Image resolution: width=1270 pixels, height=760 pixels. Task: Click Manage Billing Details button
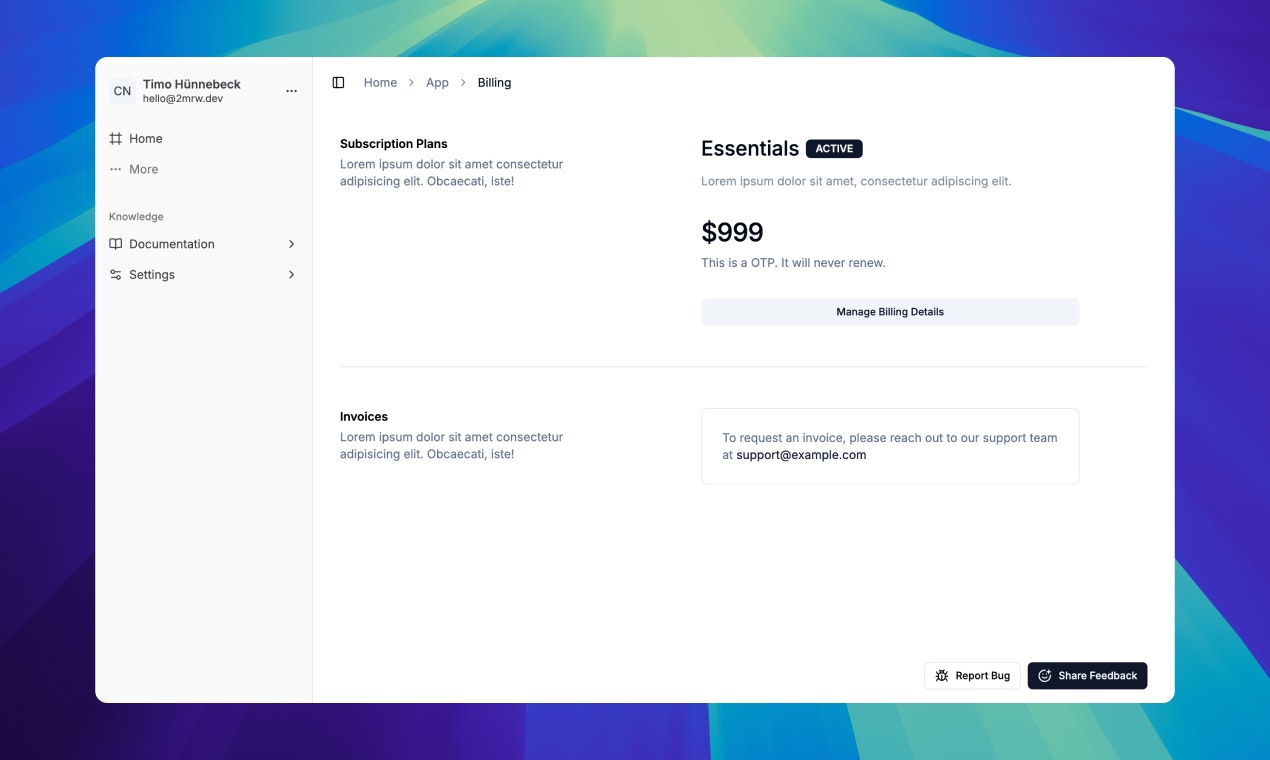point(890,312)
